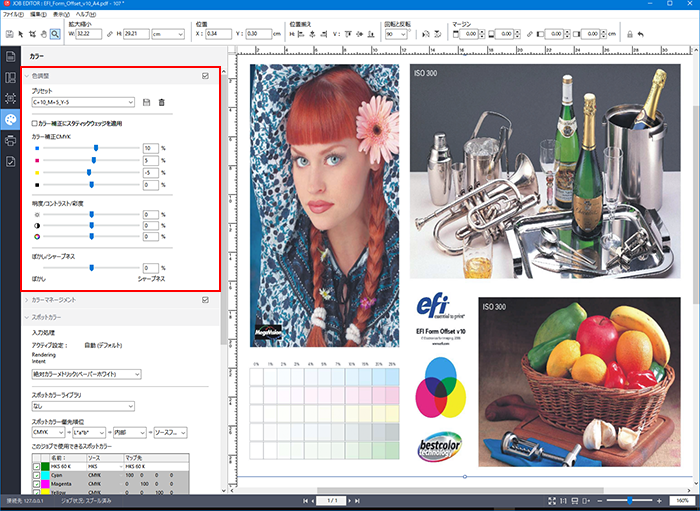Screen dimensions: 700x511
Task: Open the スポットカラーライブラリ dropdown
Action: [x=83, y=406]
